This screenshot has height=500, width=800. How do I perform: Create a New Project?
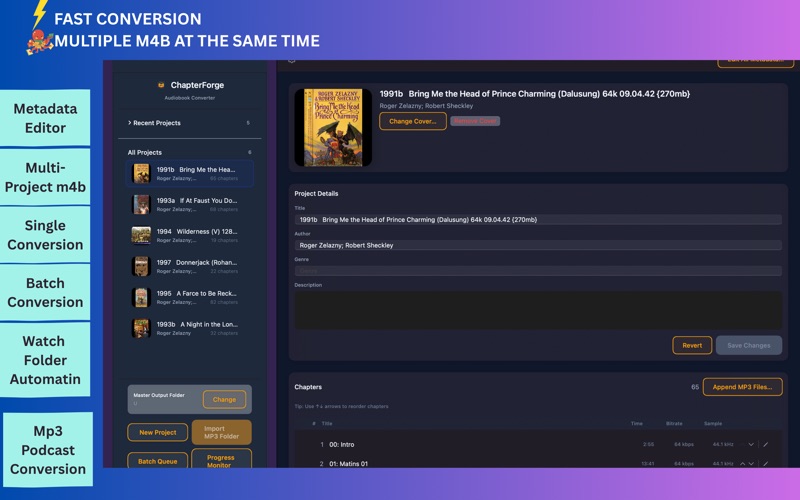pos(158,432)
